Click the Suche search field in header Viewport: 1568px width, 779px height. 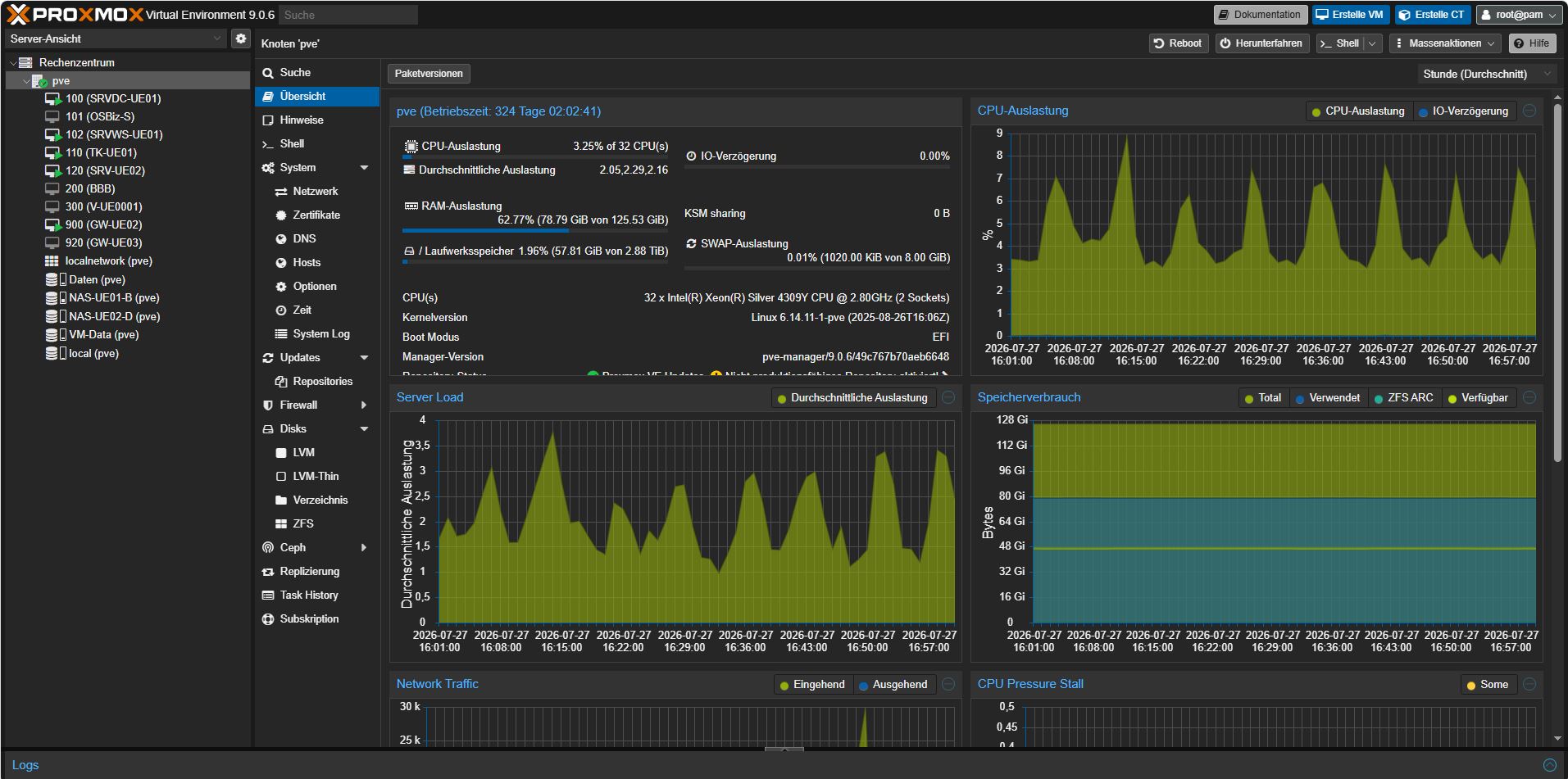tap(348, 15)
